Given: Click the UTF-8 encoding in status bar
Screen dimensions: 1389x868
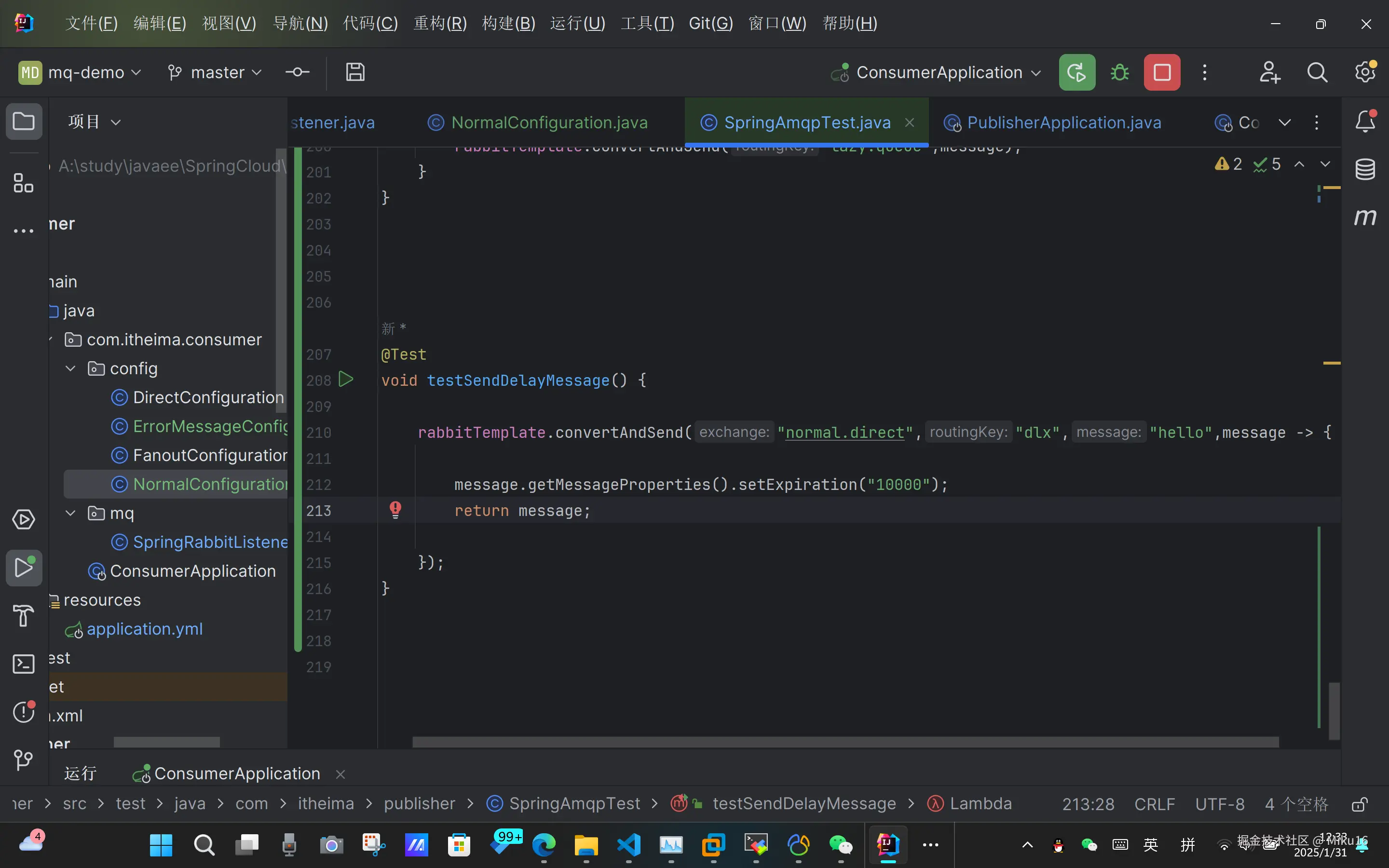Looking at the screenshot, I should (1220, 804).
